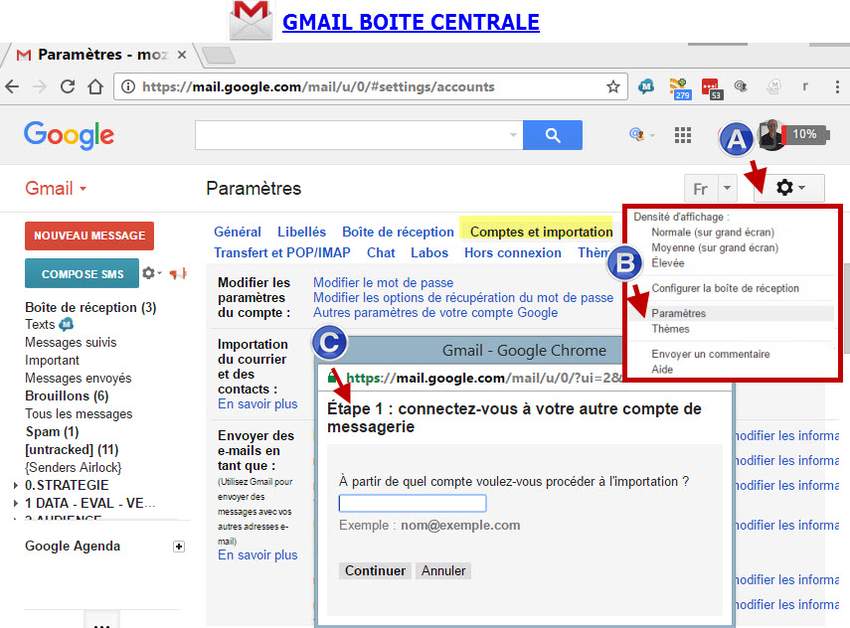The height and width of the screenshot is (628, 850).
Task: Open the Chrome three-dot menu
Action: 838,87
